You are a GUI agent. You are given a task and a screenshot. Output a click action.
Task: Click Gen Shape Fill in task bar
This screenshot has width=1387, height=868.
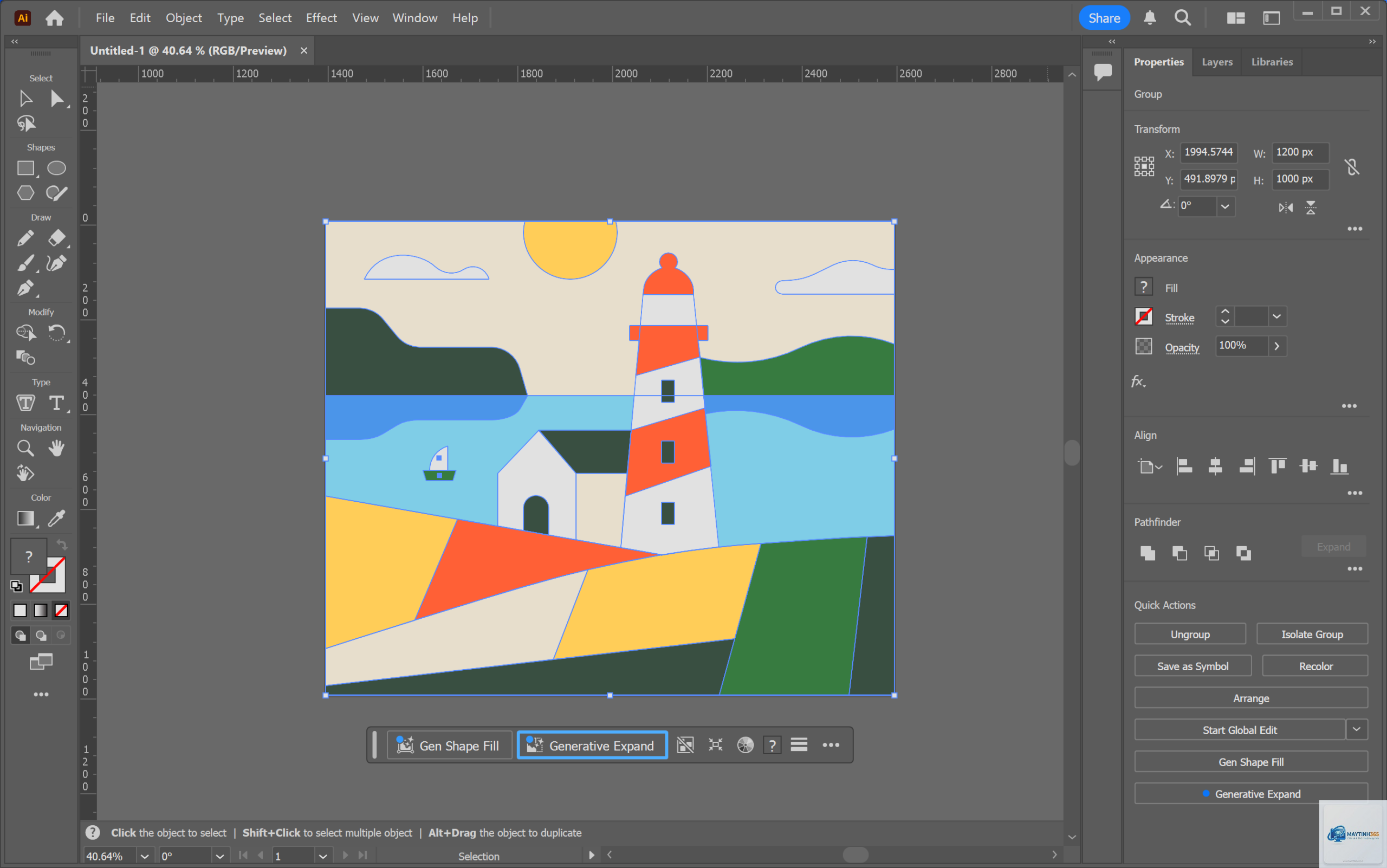(449, 745)
